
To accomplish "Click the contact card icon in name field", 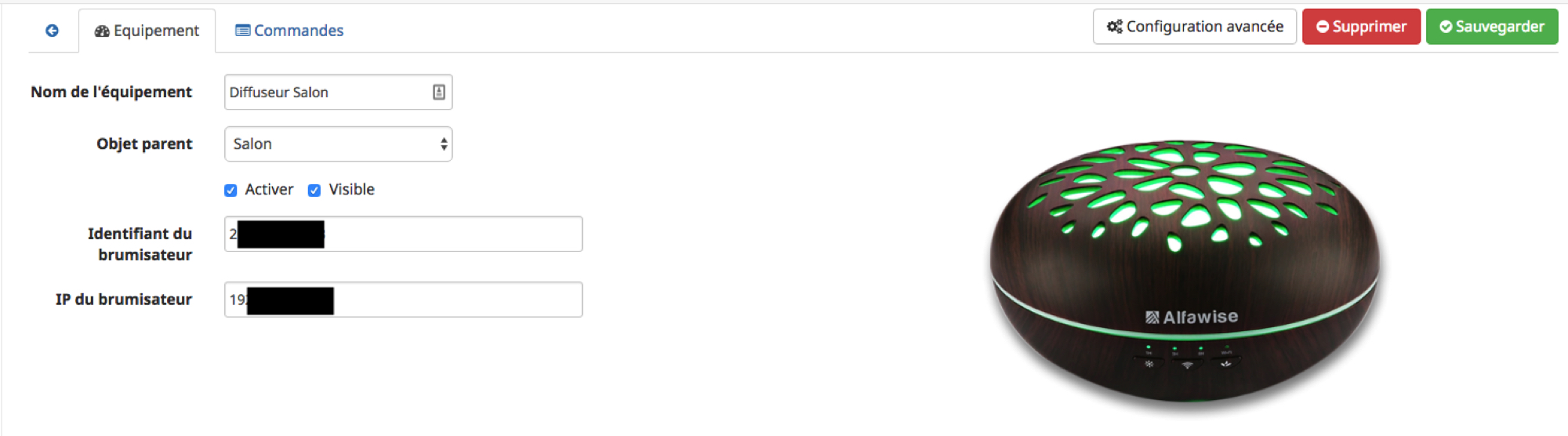I will (439, 92).
